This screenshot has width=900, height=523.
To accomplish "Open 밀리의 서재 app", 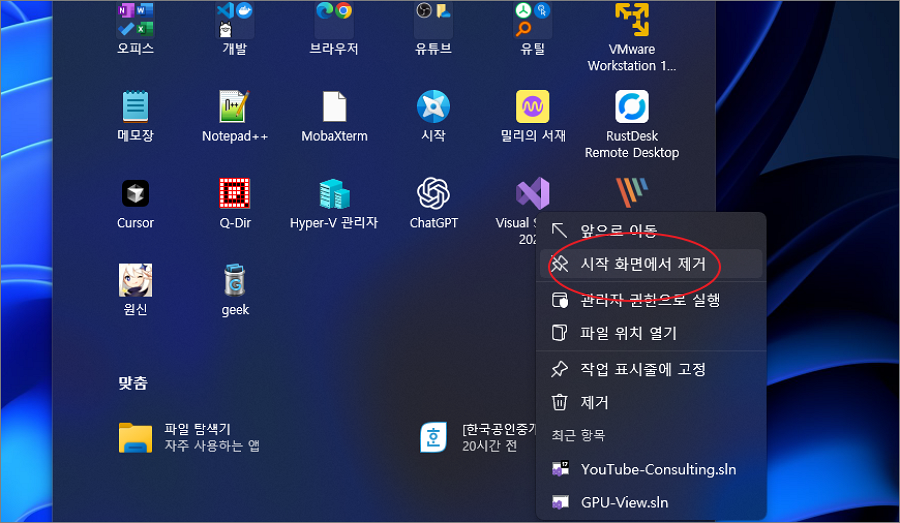I will tap(533, 116).
